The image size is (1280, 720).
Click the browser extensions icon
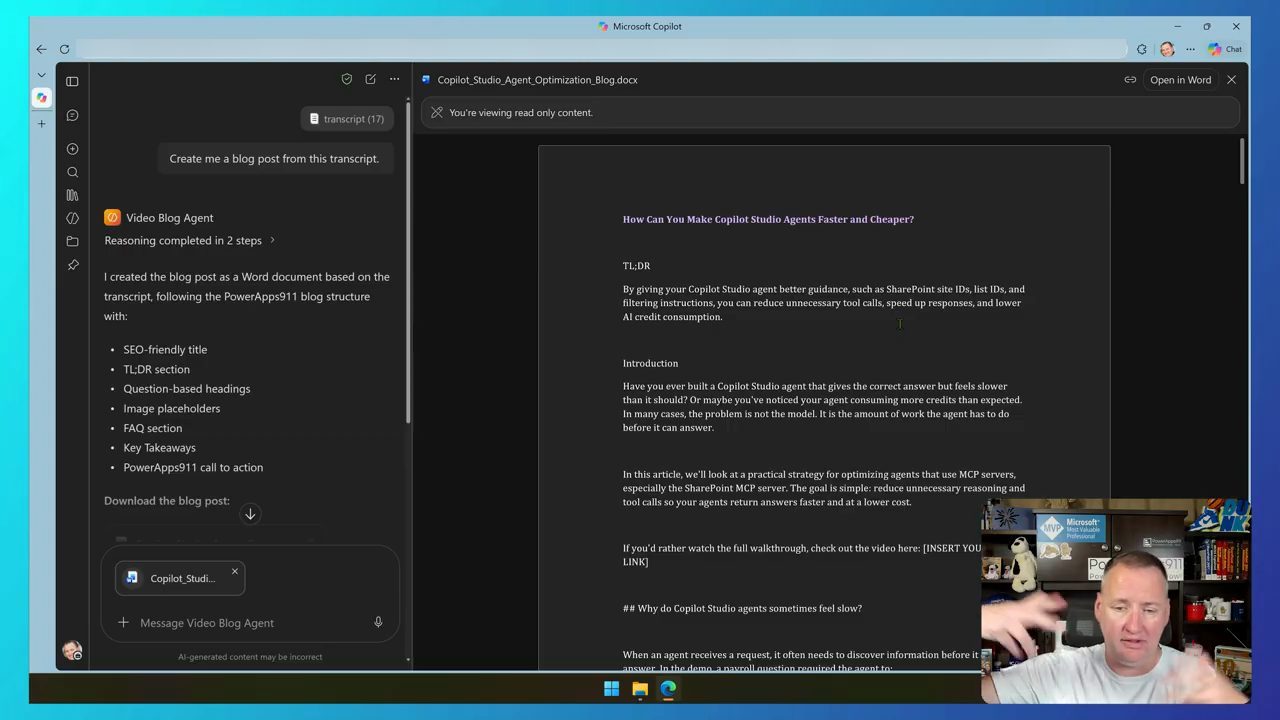[1142, 49]
